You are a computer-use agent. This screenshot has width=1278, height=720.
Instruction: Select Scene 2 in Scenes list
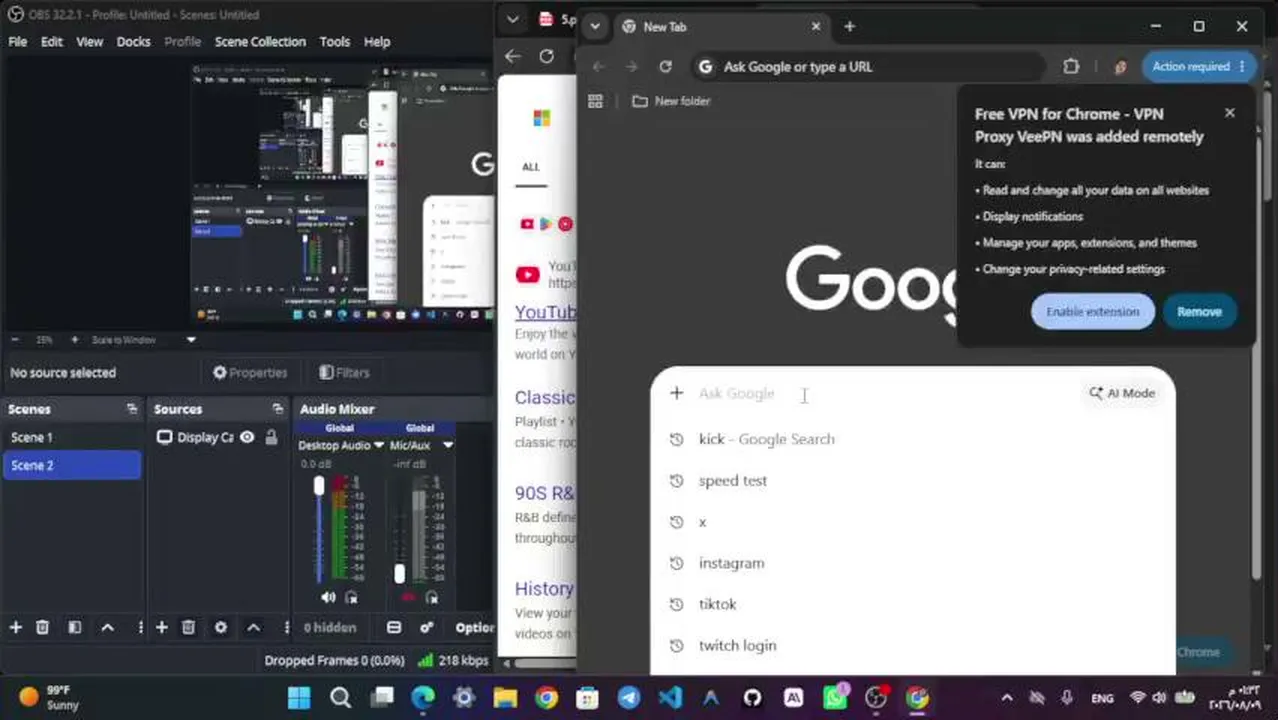73,465
